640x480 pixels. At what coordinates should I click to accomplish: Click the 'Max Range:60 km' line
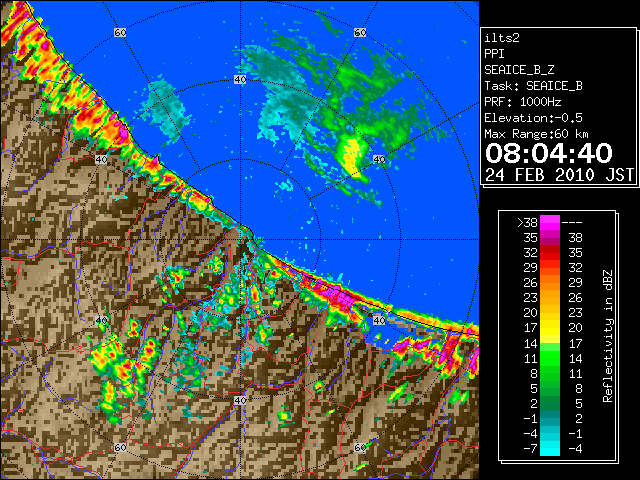click(536, 134)
